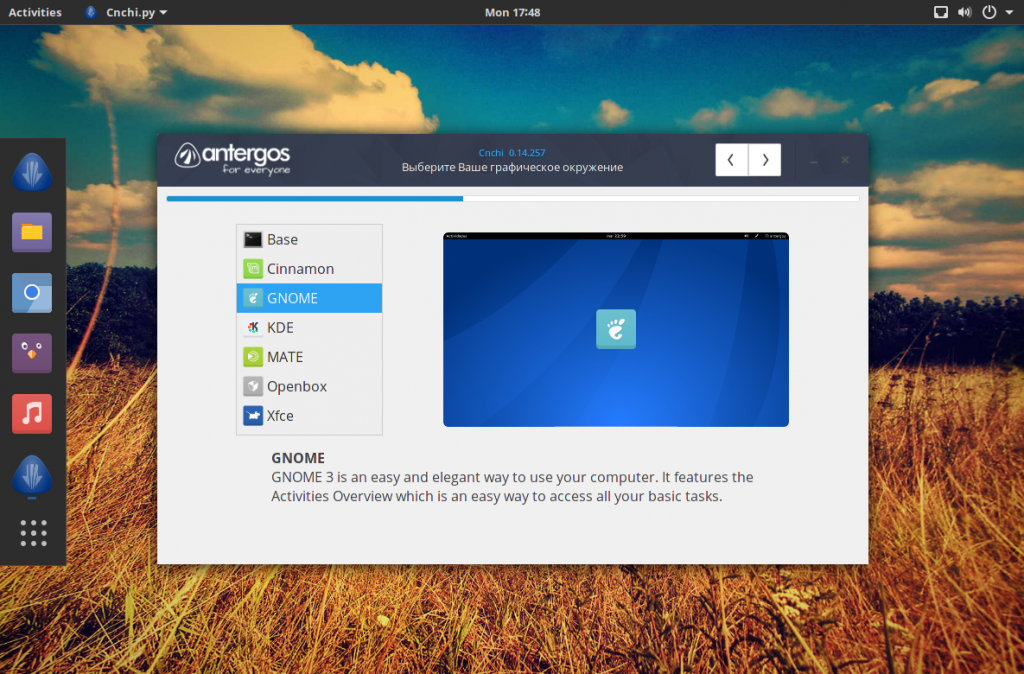Open the Activities overview
This screenshot has height=674, width=1024.
click(x=35, y=12)
